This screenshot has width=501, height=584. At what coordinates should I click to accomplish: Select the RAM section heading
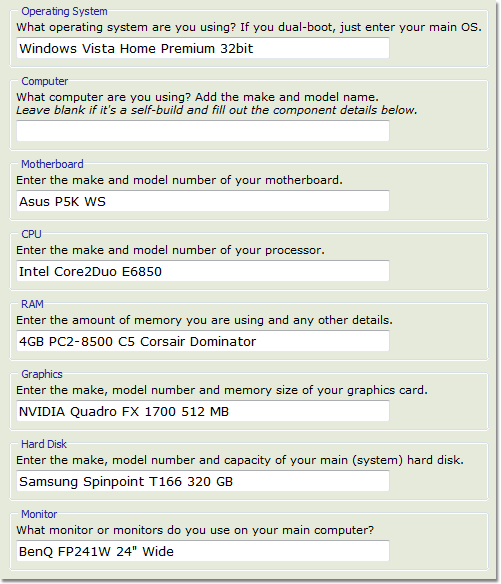pyautogui.click(x=32, y=304)
